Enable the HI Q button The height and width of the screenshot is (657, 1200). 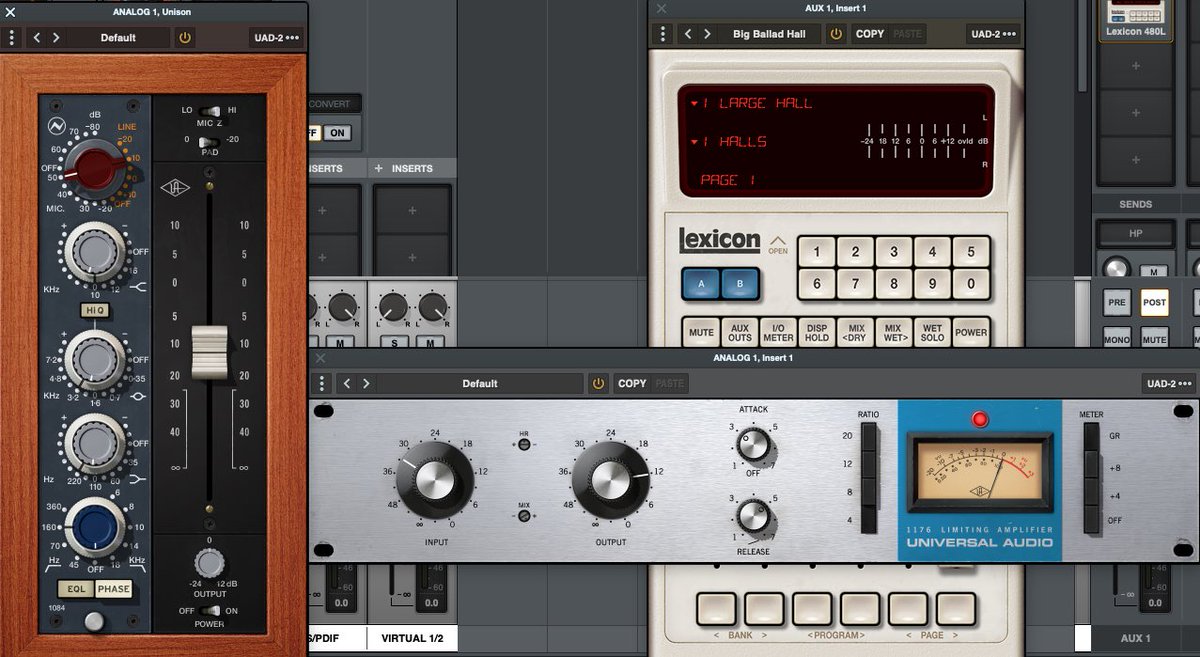pos(95,311)
